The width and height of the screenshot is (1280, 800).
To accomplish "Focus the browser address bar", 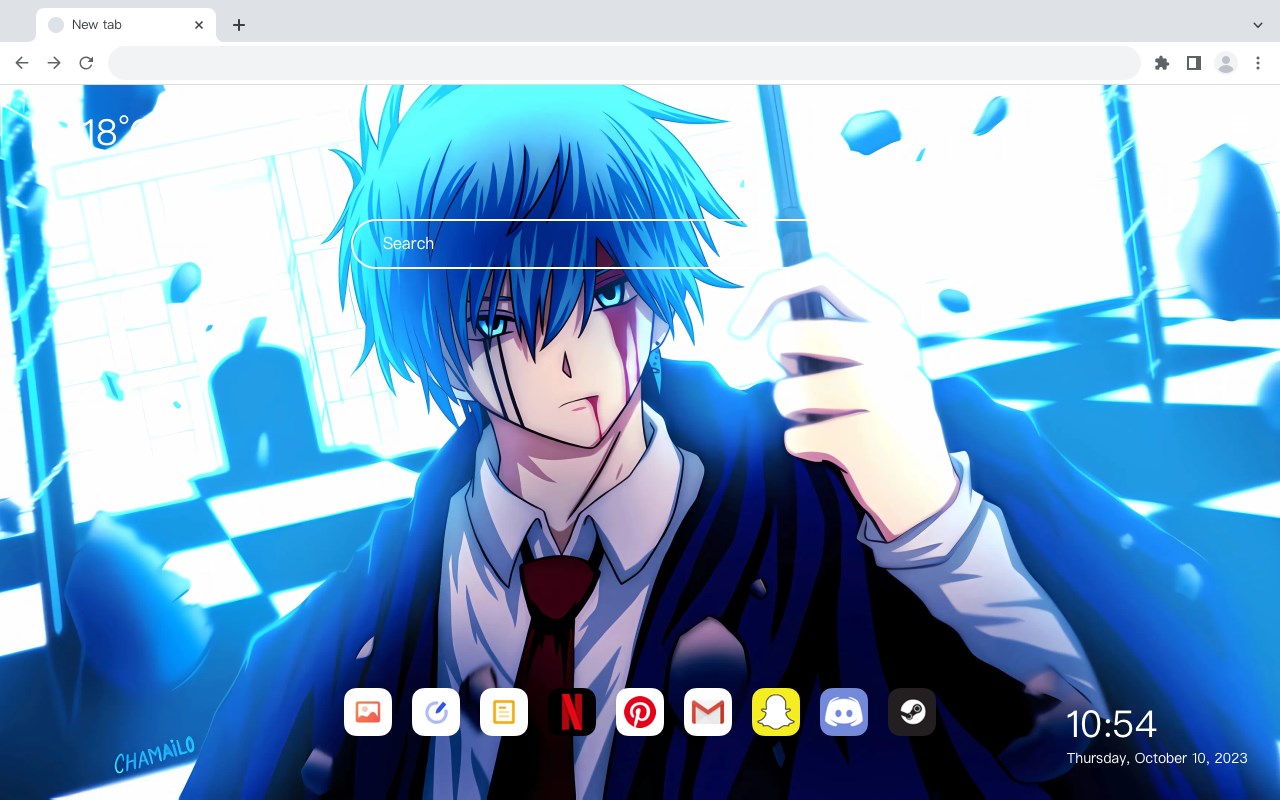I will coord(624,63).
